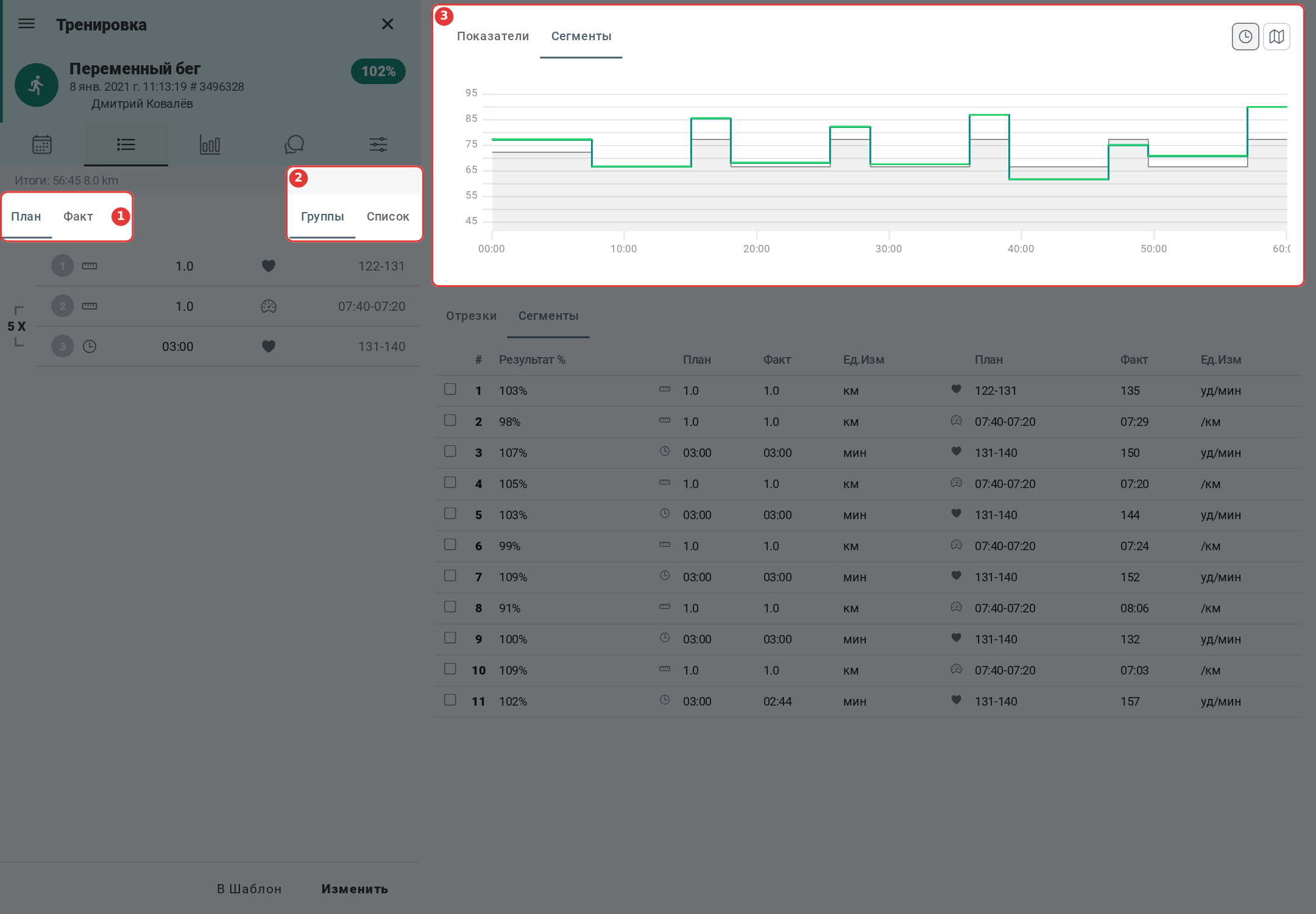This screenshot has width=1316, height=914.
Task: Click ruler icon of plan step 1
Action: pyautogui.click(x=90, y=266)
